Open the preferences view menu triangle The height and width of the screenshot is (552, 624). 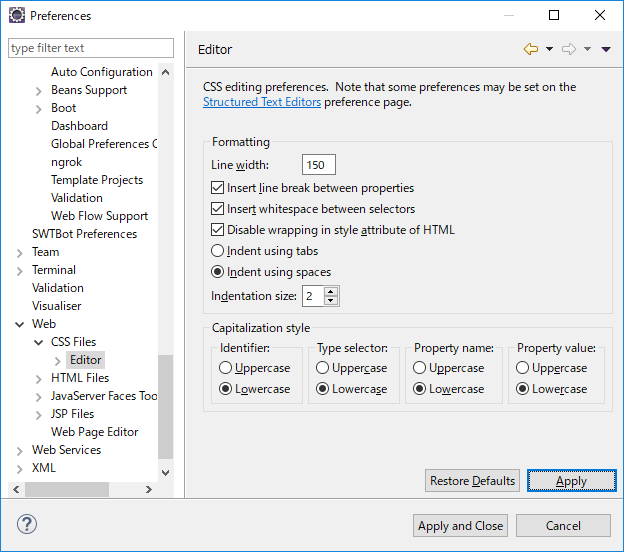606,49
